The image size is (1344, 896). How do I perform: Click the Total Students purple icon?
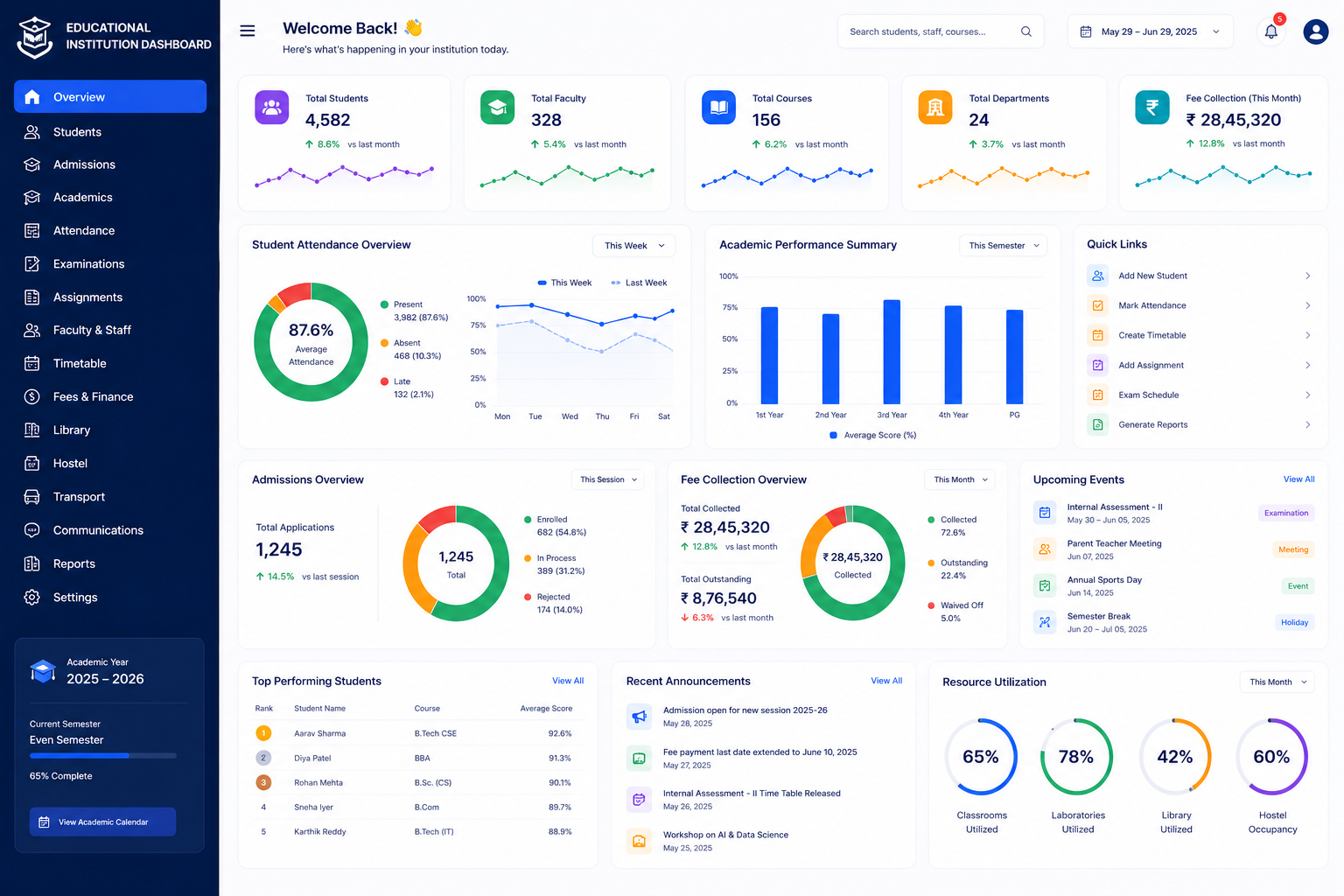(x=272, y=108)
